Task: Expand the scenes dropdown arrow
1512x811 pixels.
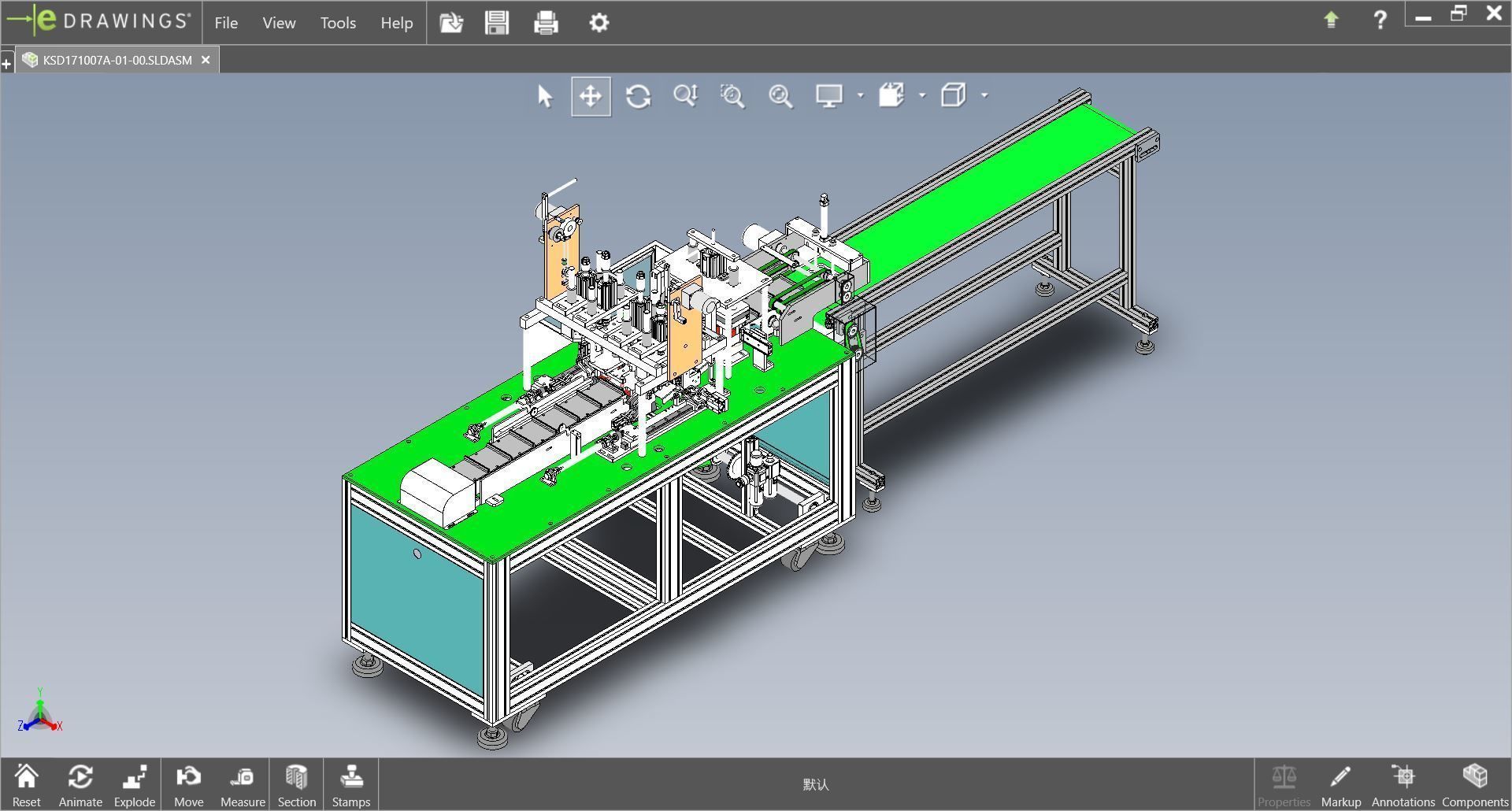Action: coord(922,96)
